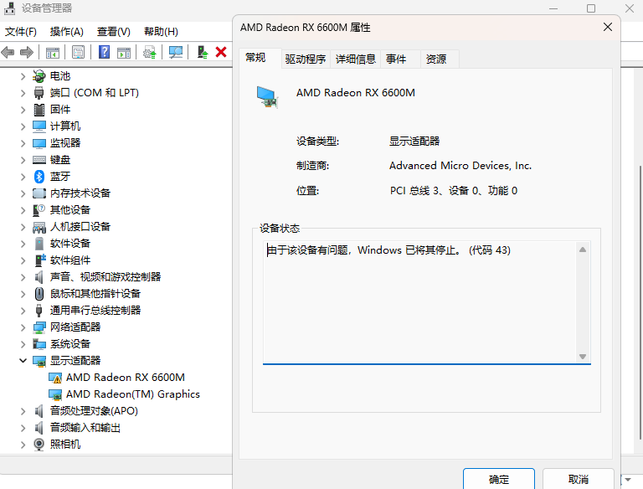Open the blue question mark help icon
Image resolution: width=643 pixels, height=489 pixels.
tap(104, 52)
